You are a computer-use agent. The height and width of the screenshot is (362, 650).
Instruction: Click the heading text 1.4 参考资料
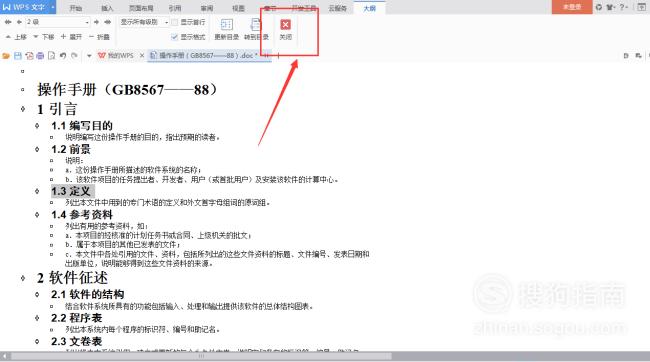tap(82, 215)
